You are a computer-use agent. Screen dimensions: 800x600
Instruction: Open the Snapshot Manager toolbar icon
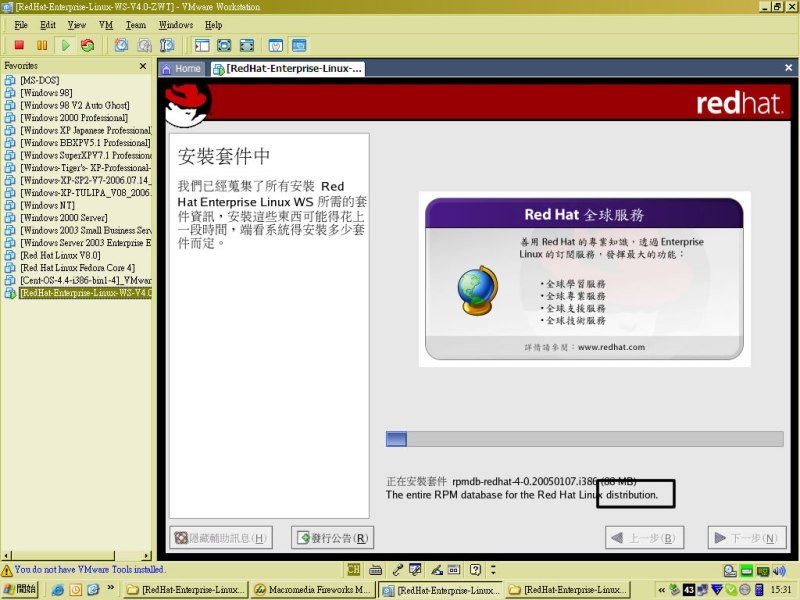click(x=167, y=45)
